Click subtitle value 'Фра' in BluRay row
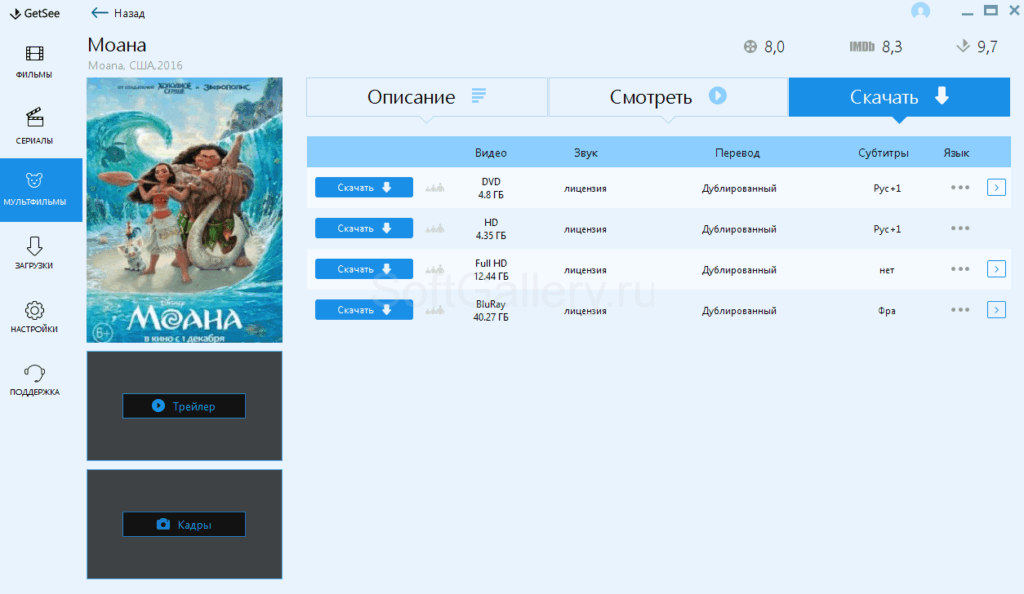Image resolution: width=1024 pixels, height=594 pixels. coord(886,311)
